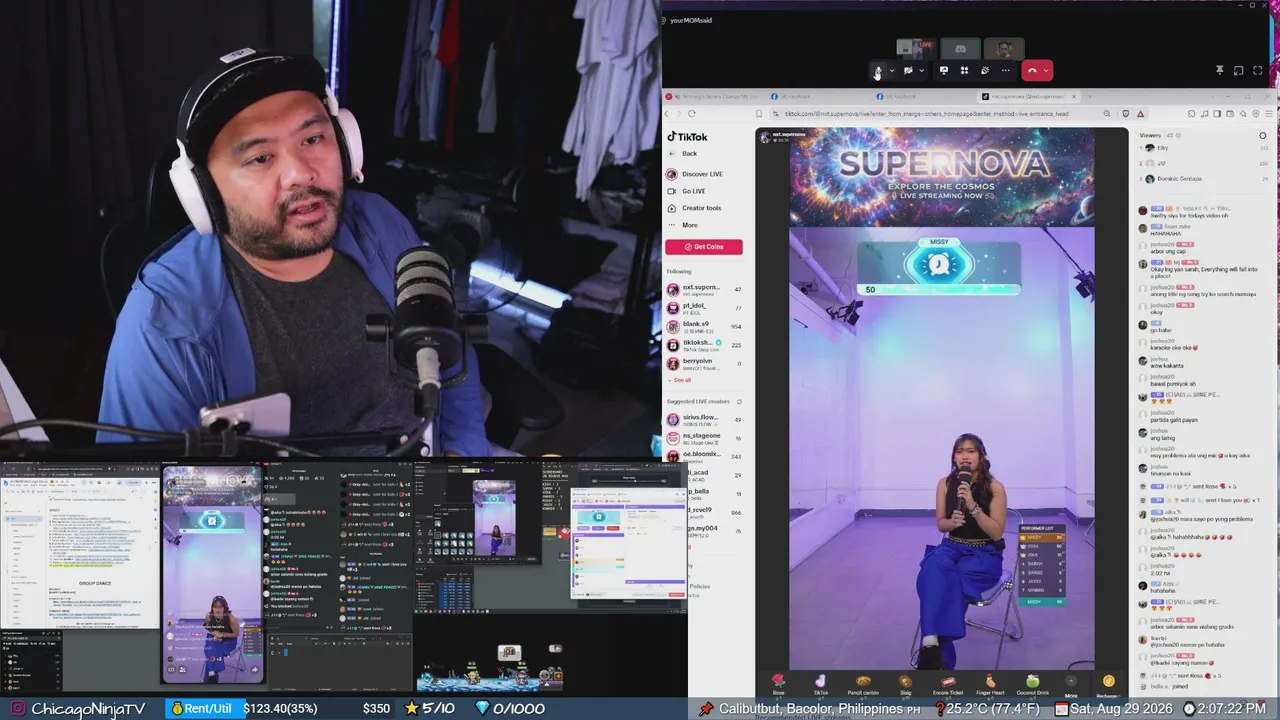1280x720 pixels.
Task: Open nxt.supernova in Following list
Action: tap(704, 290)
